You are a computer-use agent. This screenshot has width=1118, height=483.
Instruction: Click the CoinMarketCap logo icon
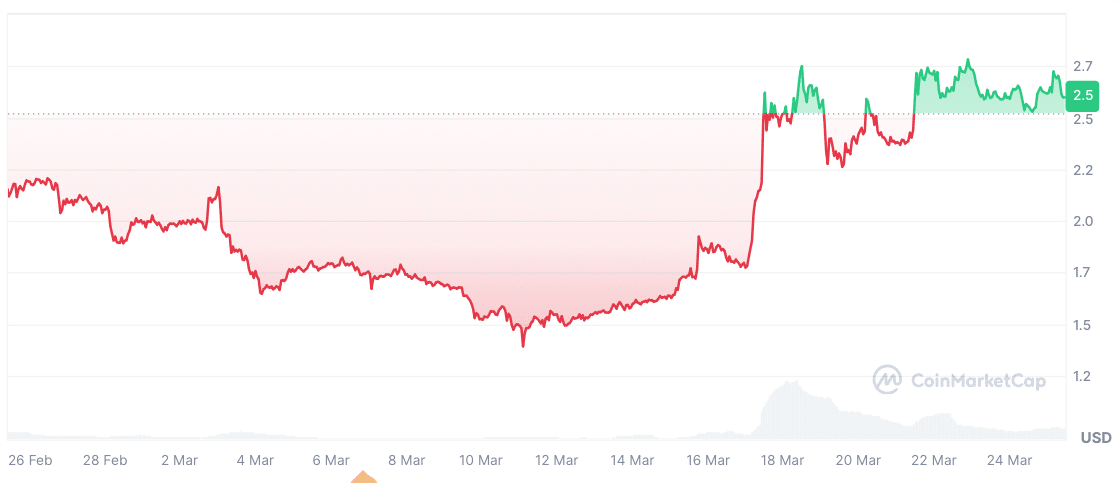click(888, 380)
